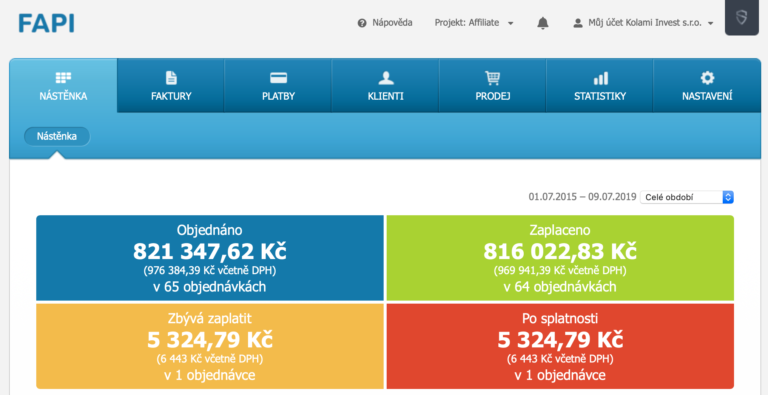Click the green Zaplaceno summary tile

(560, 258)
